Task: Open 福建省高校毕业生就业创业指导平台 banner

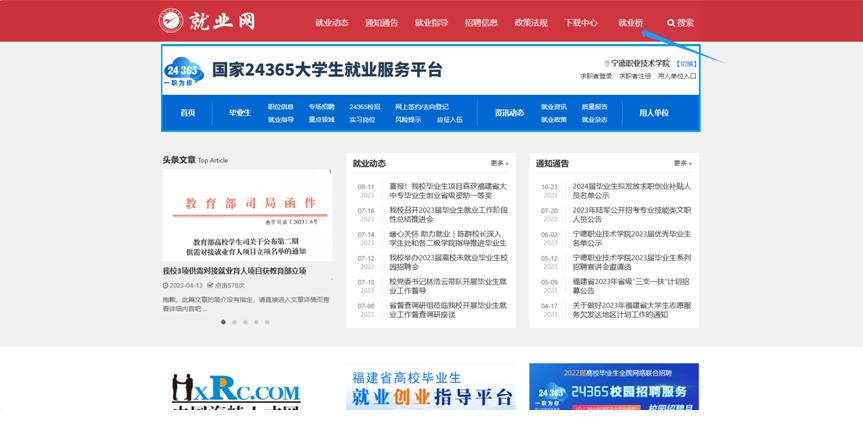Action: pyautogui.click(x=431, y=387)
